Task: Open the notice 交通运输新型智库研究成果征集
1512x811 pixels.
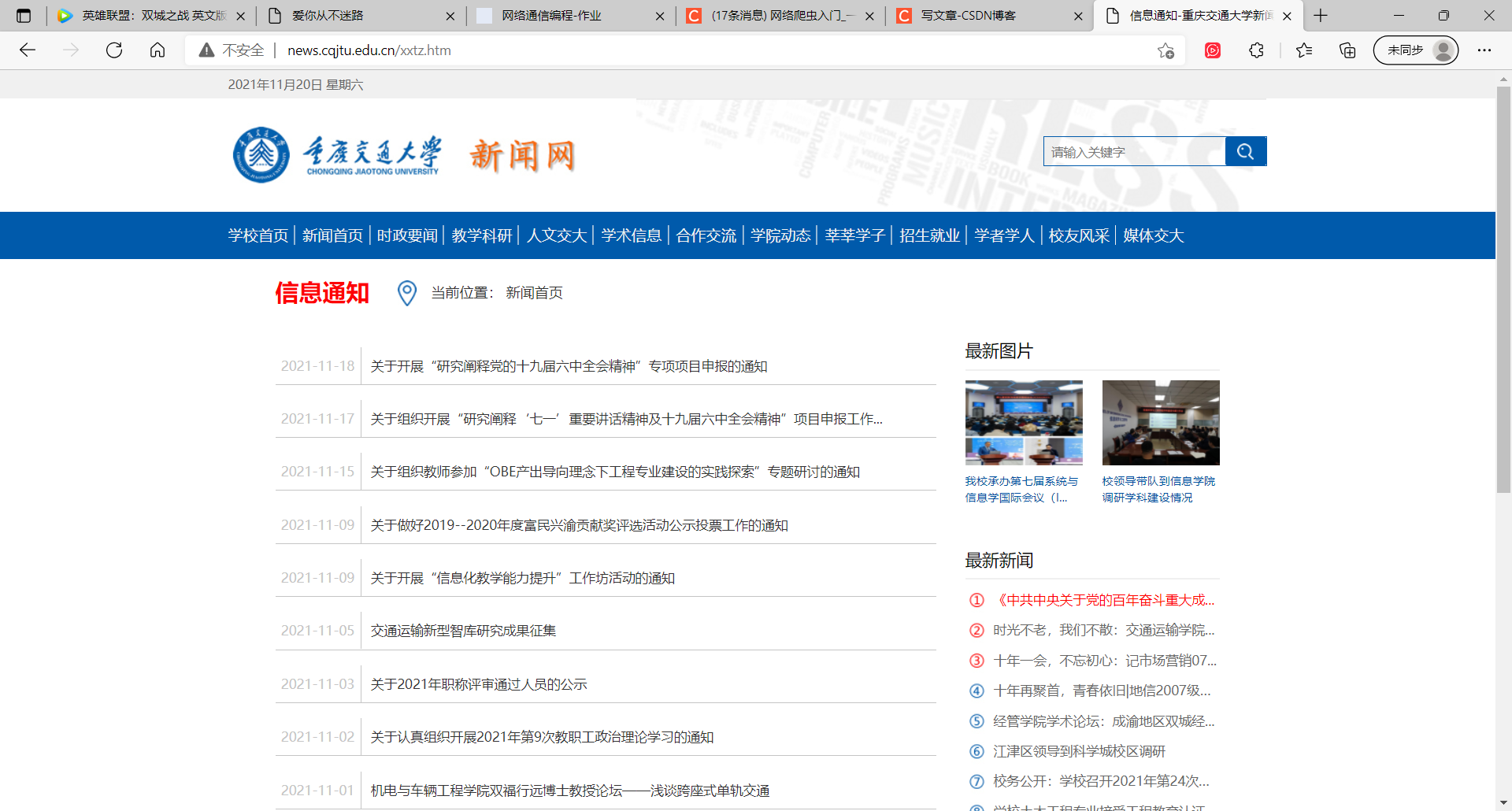Action: 463,631
